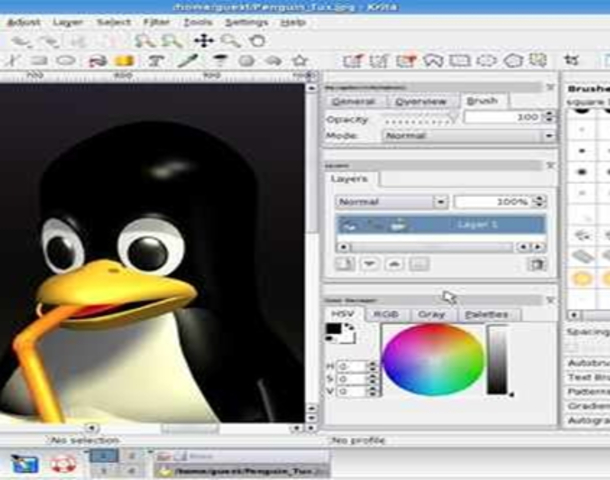
Task: Switch to the Overview tab
Action: (421, 102)
